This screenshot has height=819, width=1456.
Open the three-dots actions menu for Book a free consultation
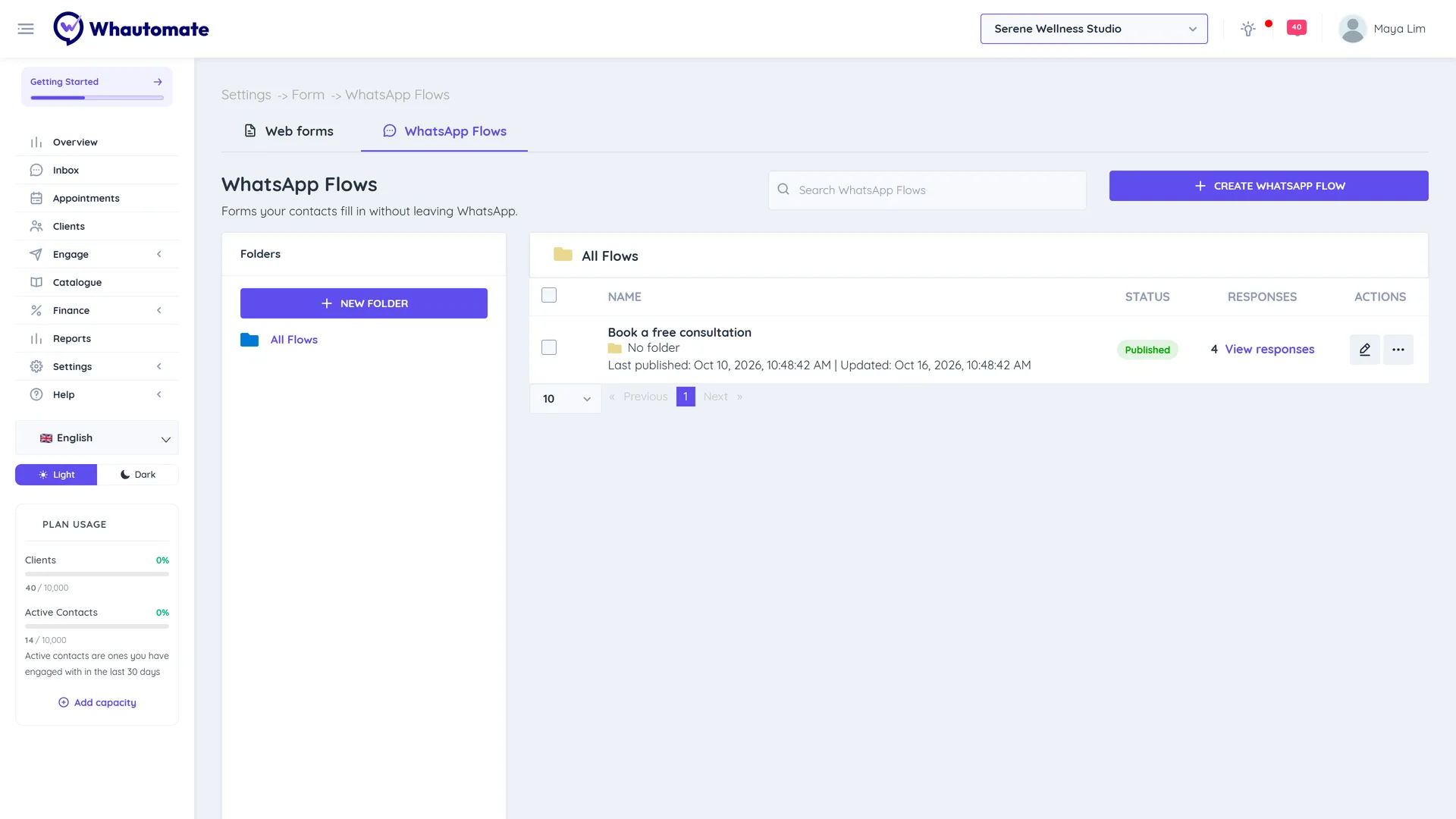[x=1398, y=350]
